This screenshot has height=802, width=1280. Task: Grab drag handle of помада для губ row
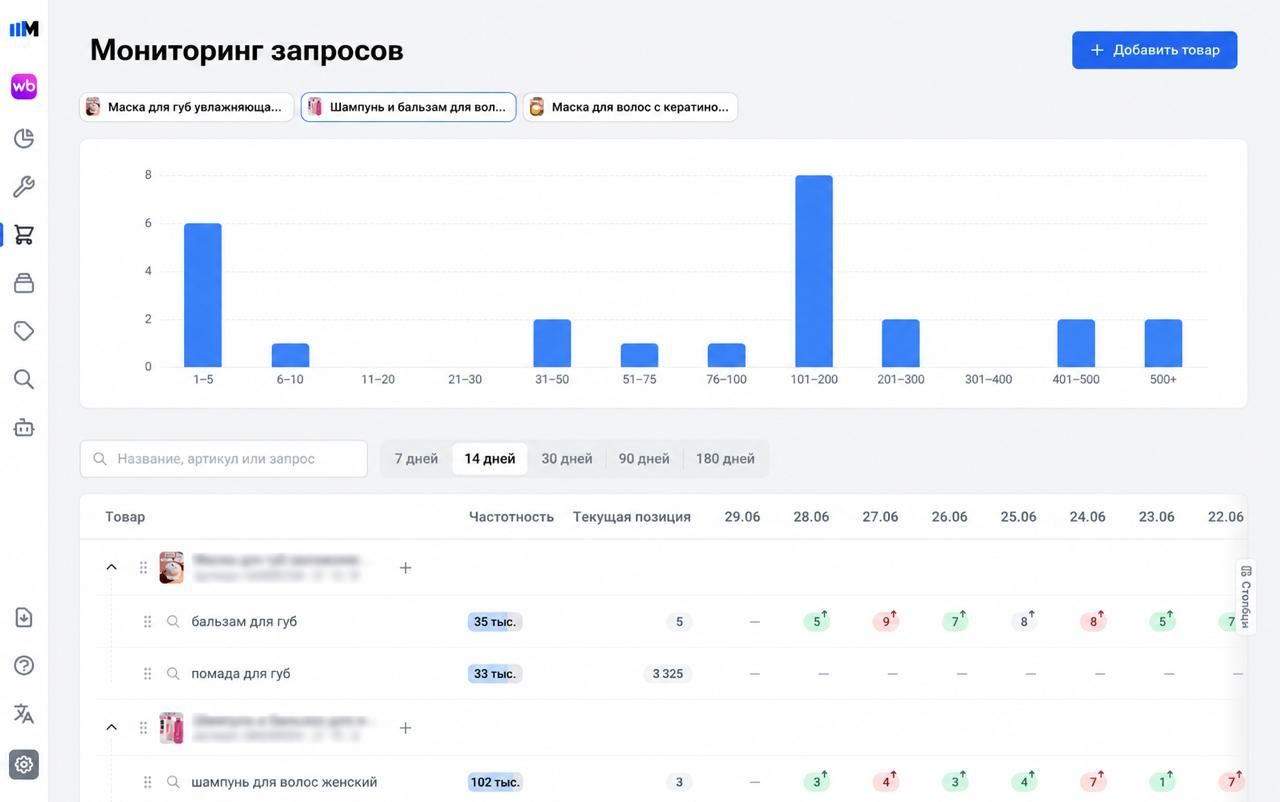coord(147,674)
